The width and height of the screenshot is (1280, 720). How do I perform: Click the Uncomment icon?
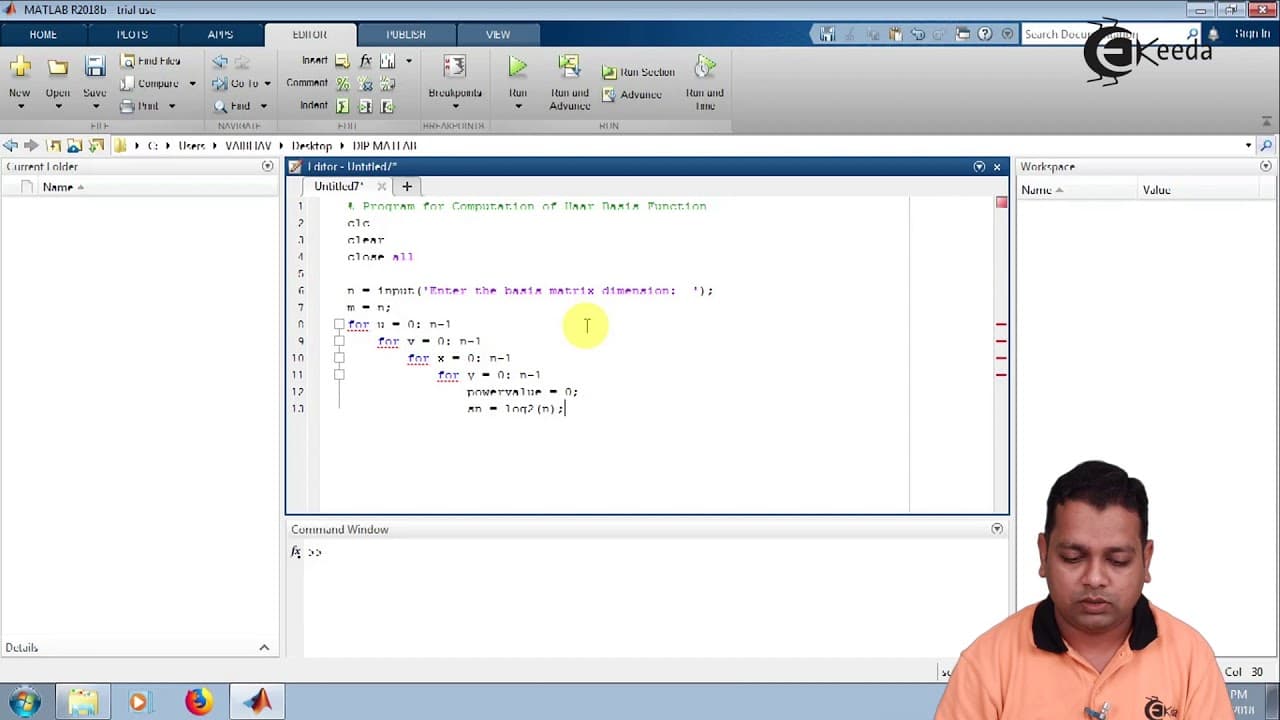[365, 84]
